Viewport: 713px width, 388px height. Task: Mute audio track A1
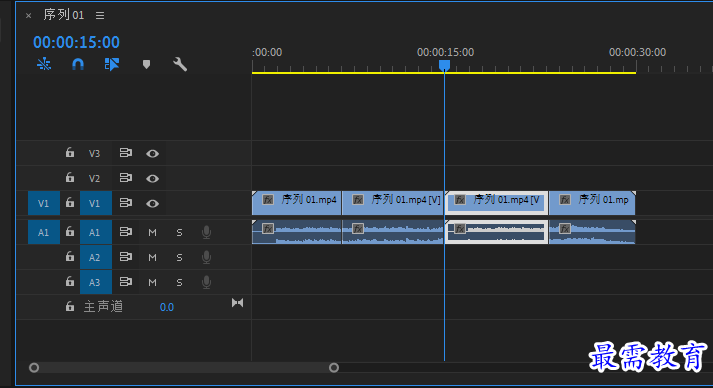[152, 233]
